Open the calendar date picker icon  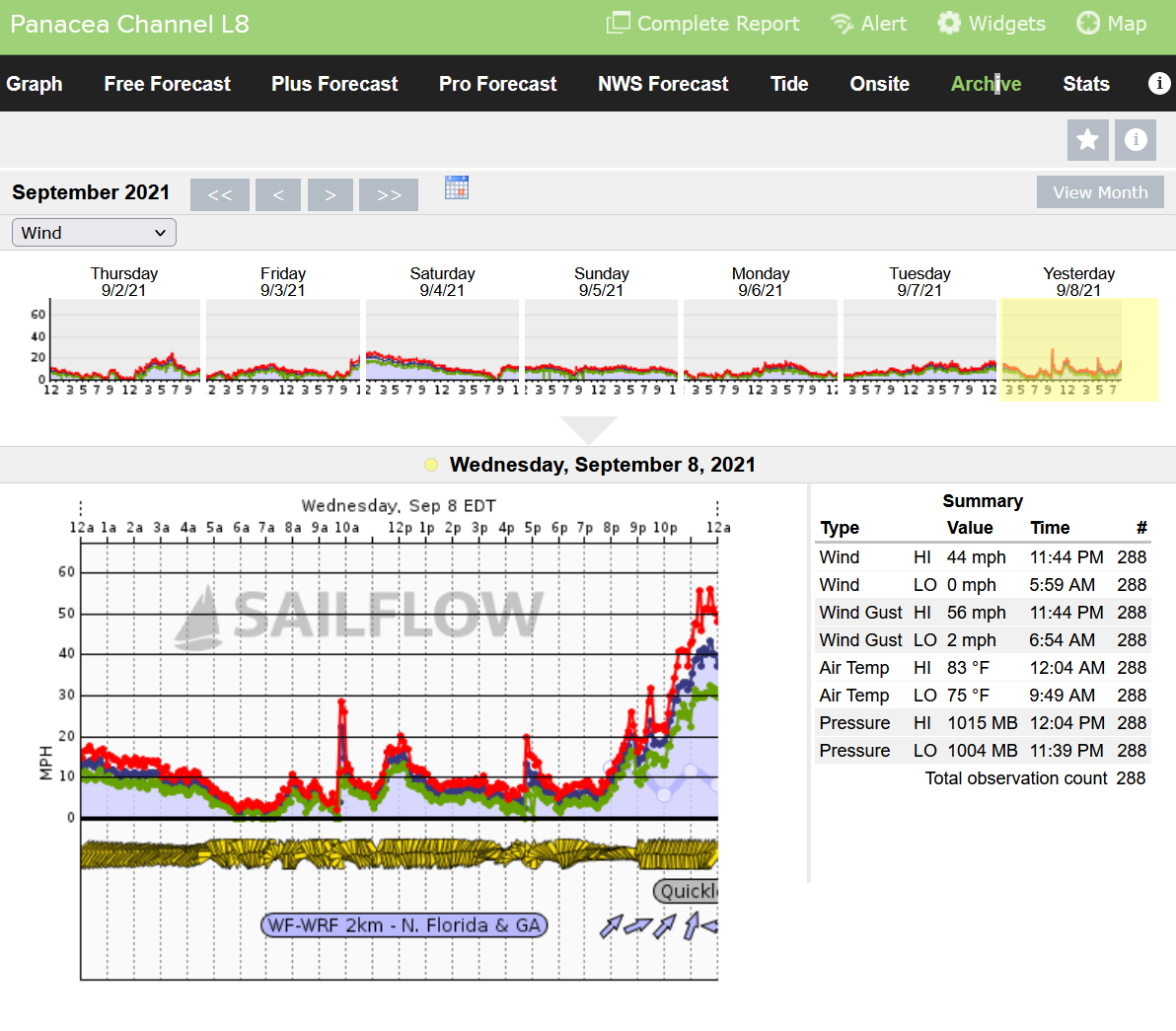456,187
